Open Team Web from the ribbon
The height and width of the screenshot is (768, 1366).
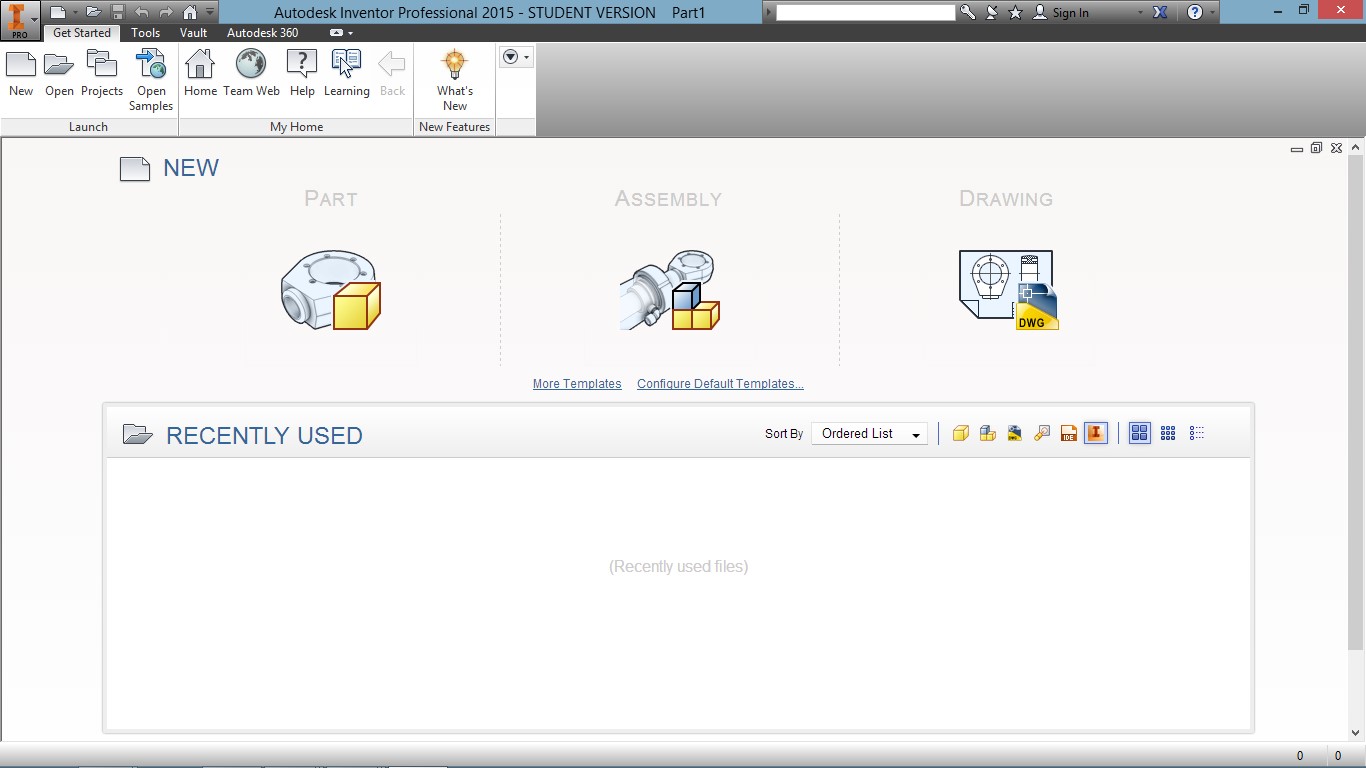(251, 74)
